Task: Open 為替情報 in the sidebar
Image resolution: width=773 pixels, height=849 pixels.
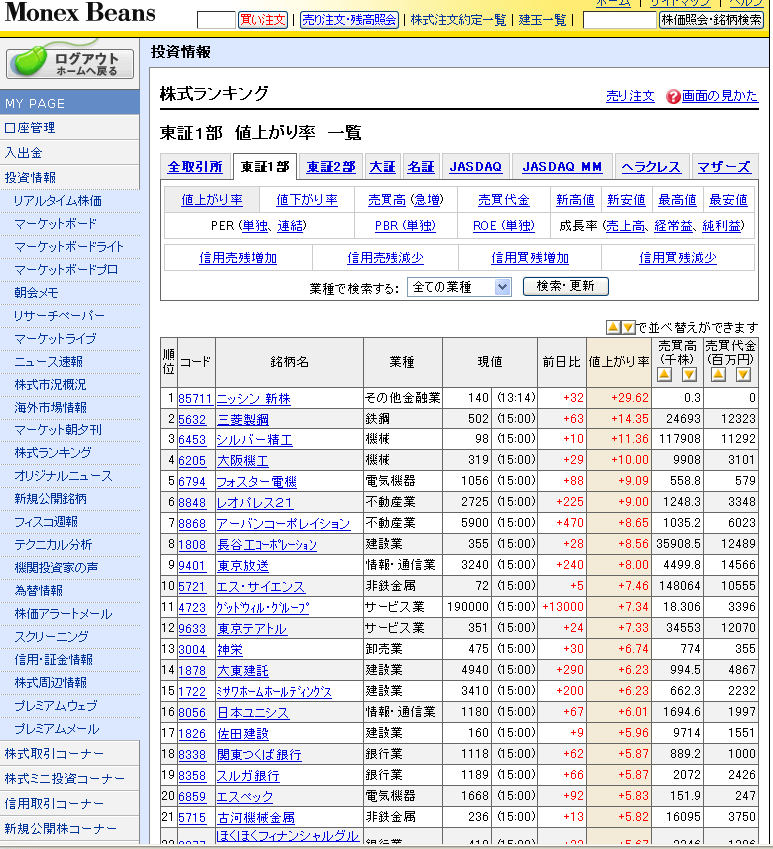Action: 38,591
